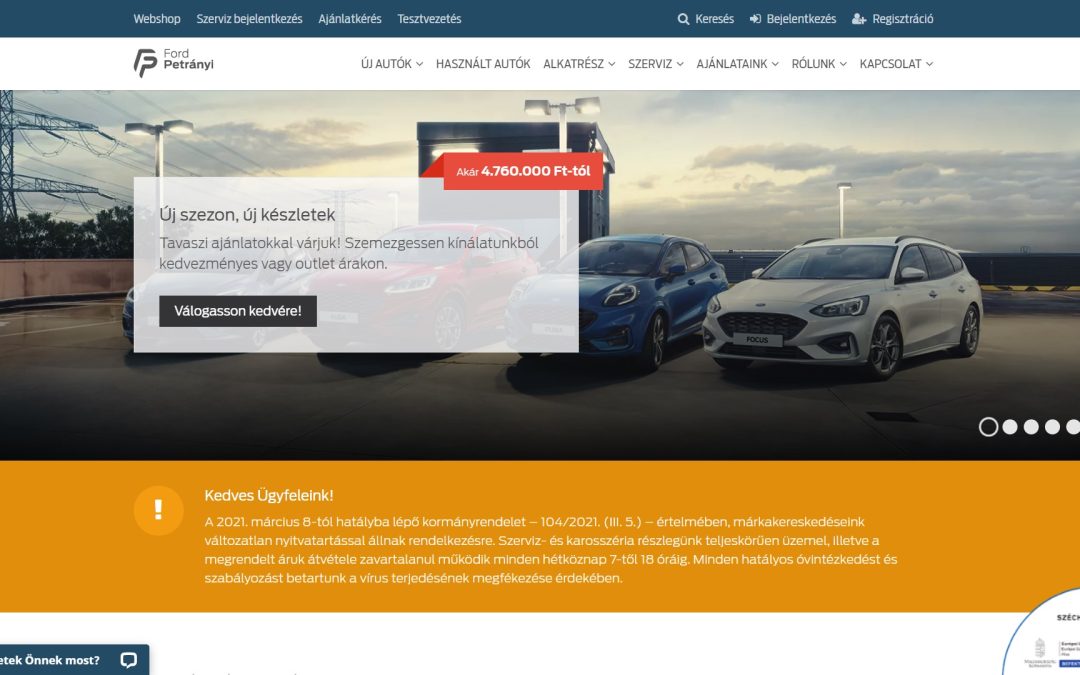Click the Széchenyi badge in the corner

pos(1041,632)
